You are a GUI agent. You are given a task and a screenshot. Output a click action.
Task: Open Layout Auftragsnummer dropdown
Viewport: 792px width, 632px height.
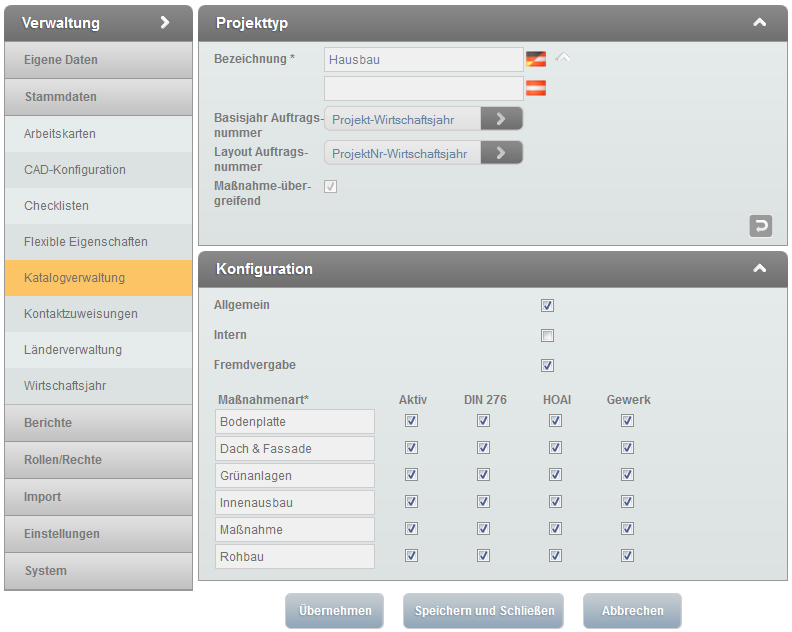point(501,153)
